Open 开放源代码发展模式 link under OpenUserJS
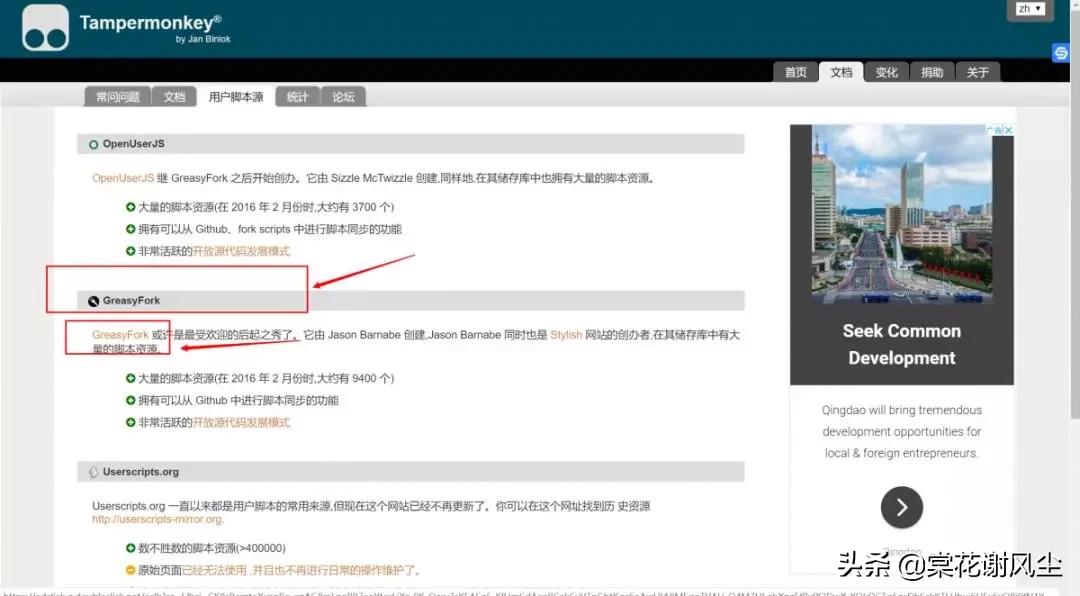The height and width of the screenshot is (596, 1080). tap(241, 251)
